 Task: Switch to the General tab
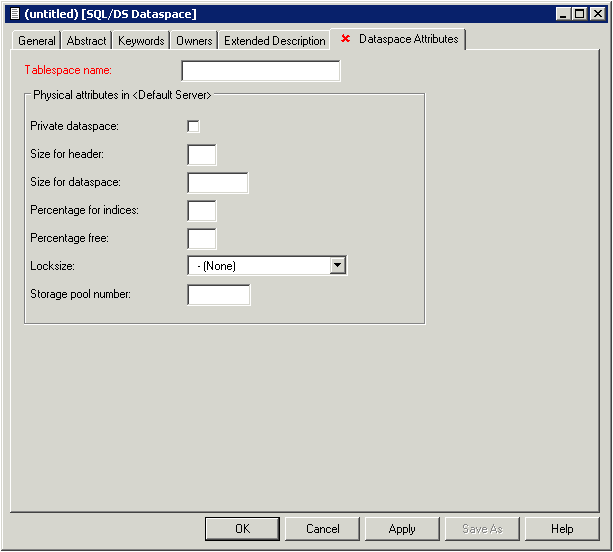point(37,41)
